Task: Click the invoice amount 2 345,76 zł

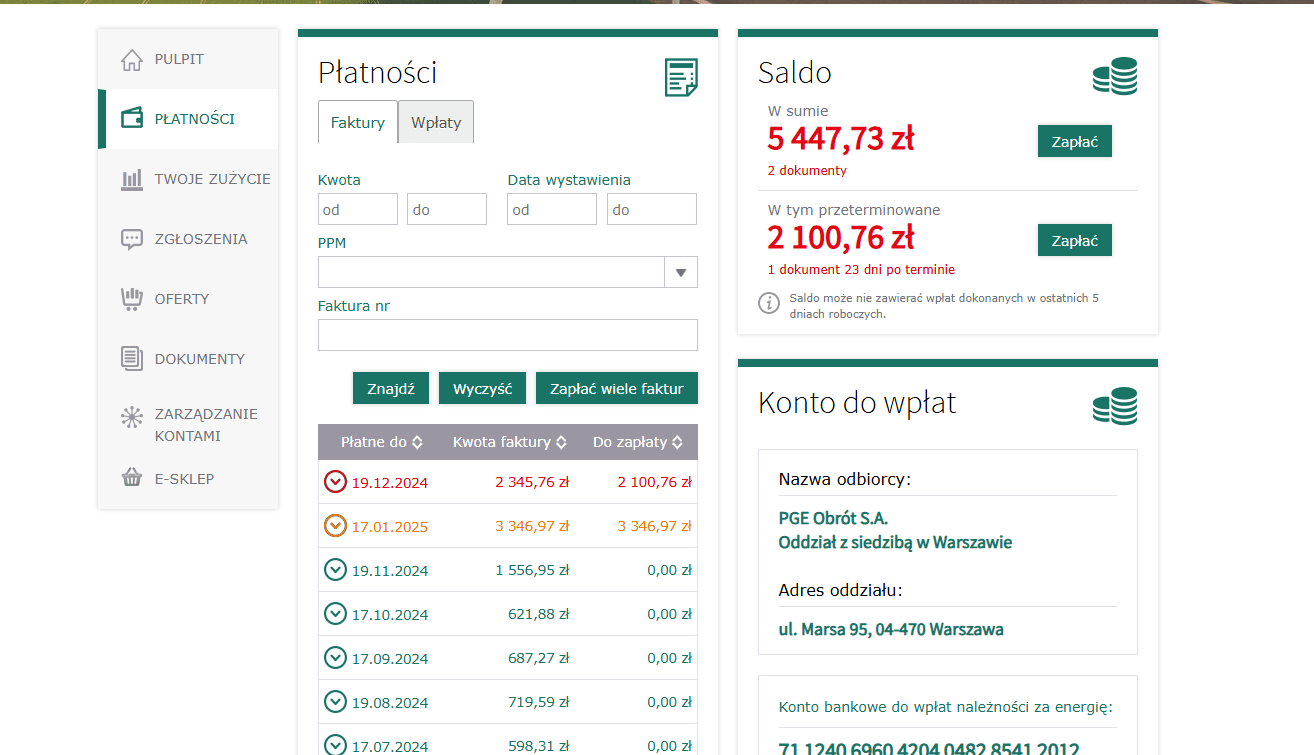Action: (532, 482)
